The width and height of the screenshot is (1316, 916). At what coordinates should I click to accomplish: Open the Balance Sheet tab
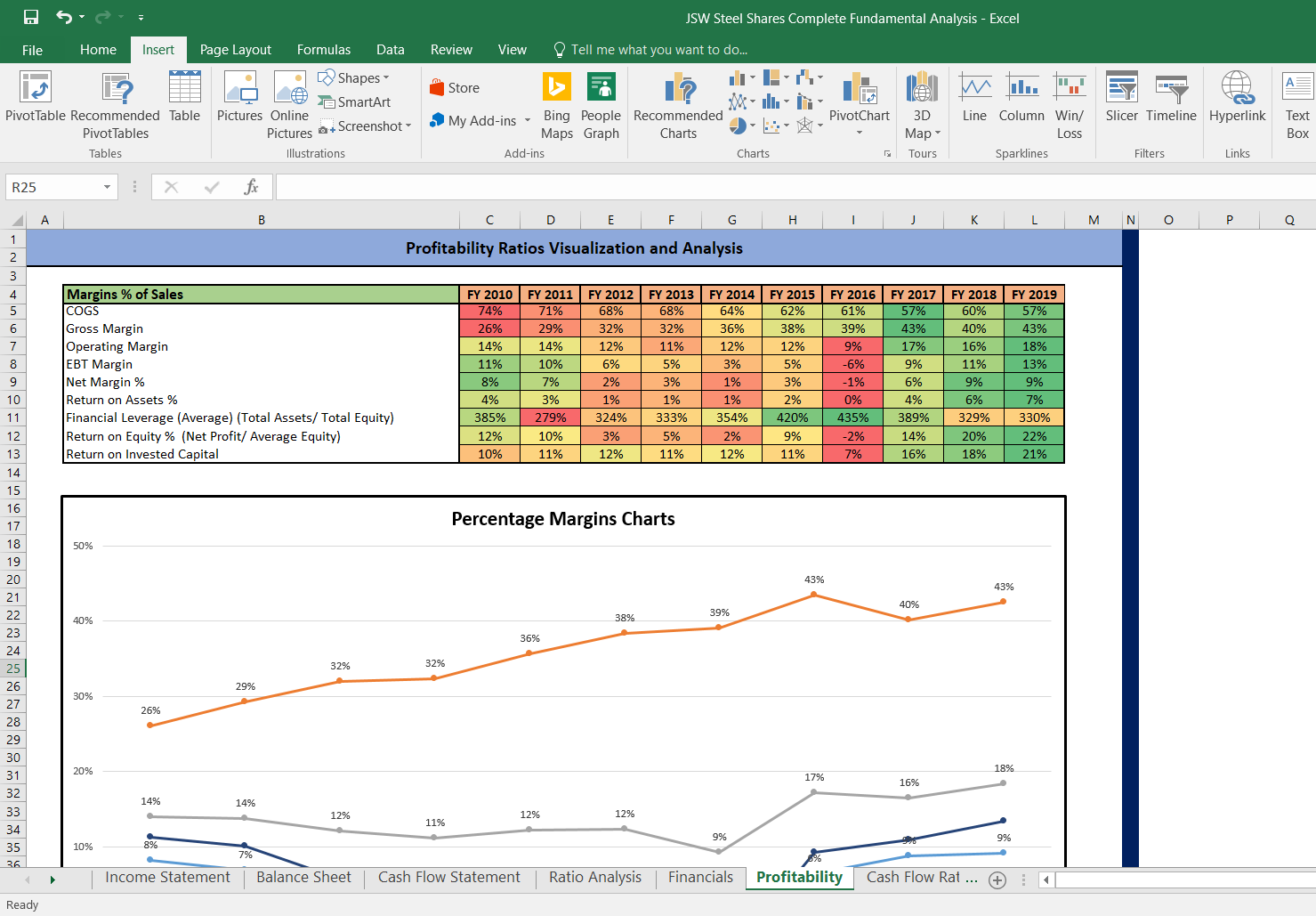point(303,878)
